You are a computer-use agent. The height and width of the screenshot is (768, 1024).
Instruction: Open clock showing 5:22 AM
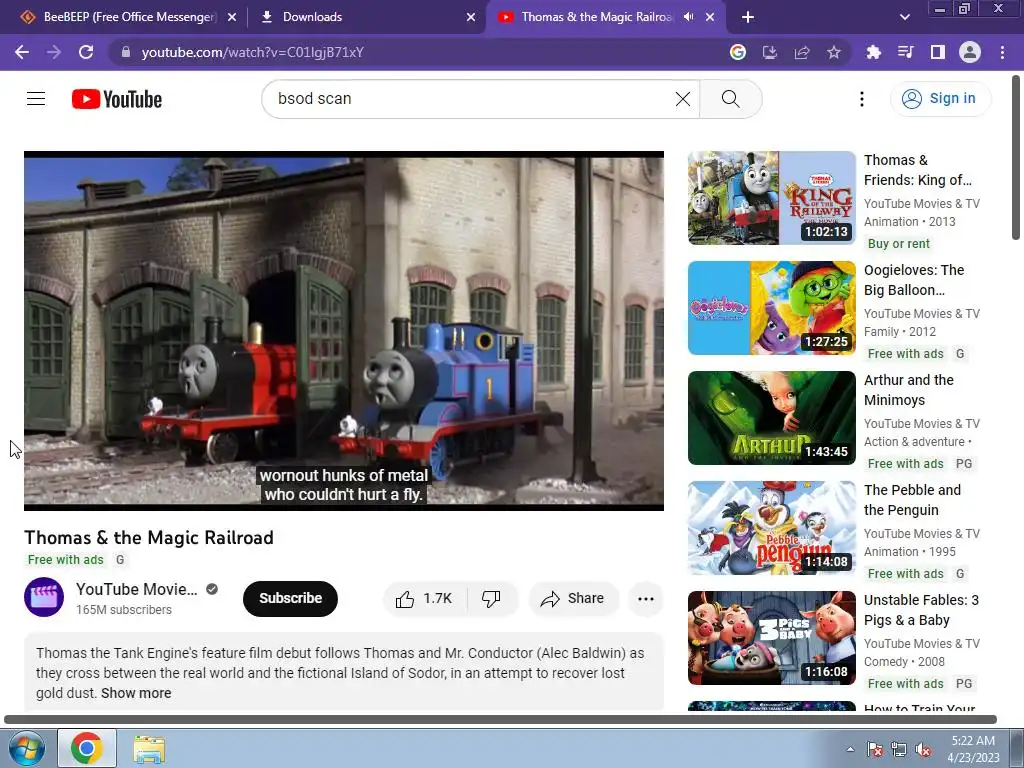(x=973, y=749)
